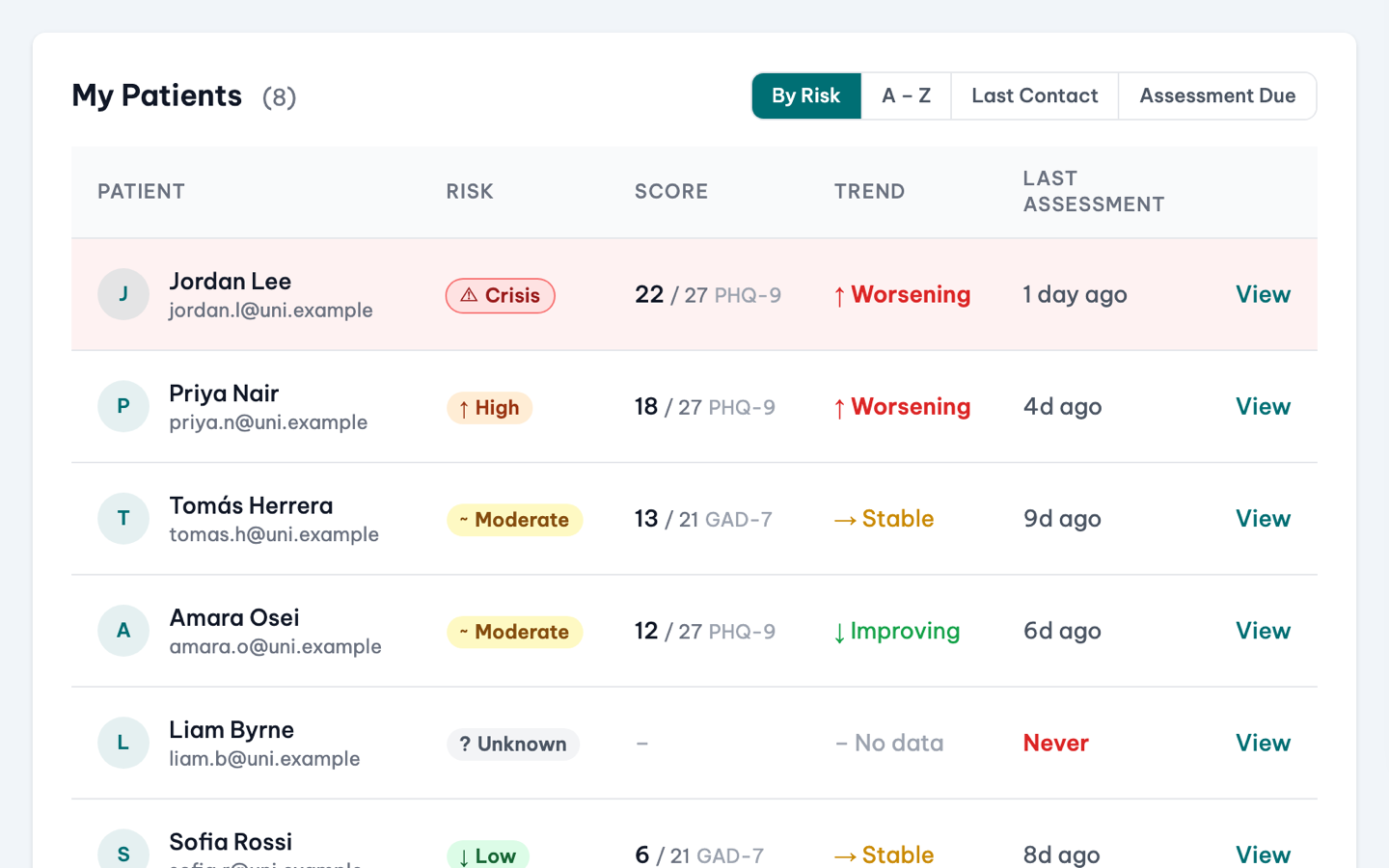Click Priya Nair's P avatar
The width and height of the screenshot is (1389, 868).
(x=123, y=406)
